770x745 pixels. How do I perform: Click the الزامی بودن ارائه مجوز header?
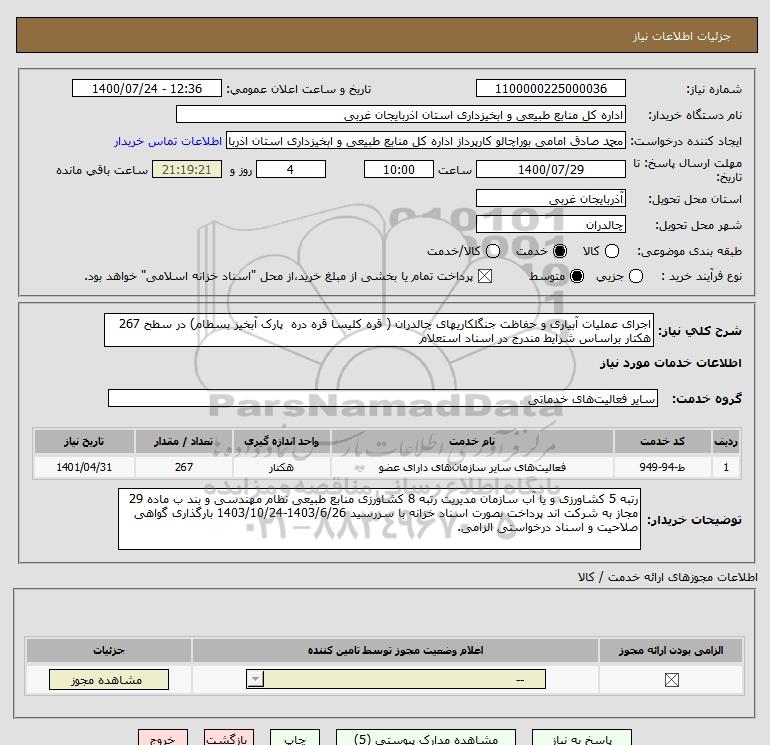pos(671,650)
